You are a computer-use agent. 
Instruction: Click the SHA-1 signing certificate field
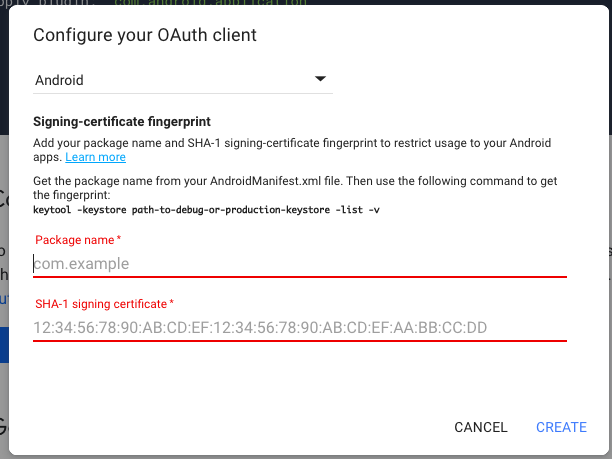pos(300,327)
